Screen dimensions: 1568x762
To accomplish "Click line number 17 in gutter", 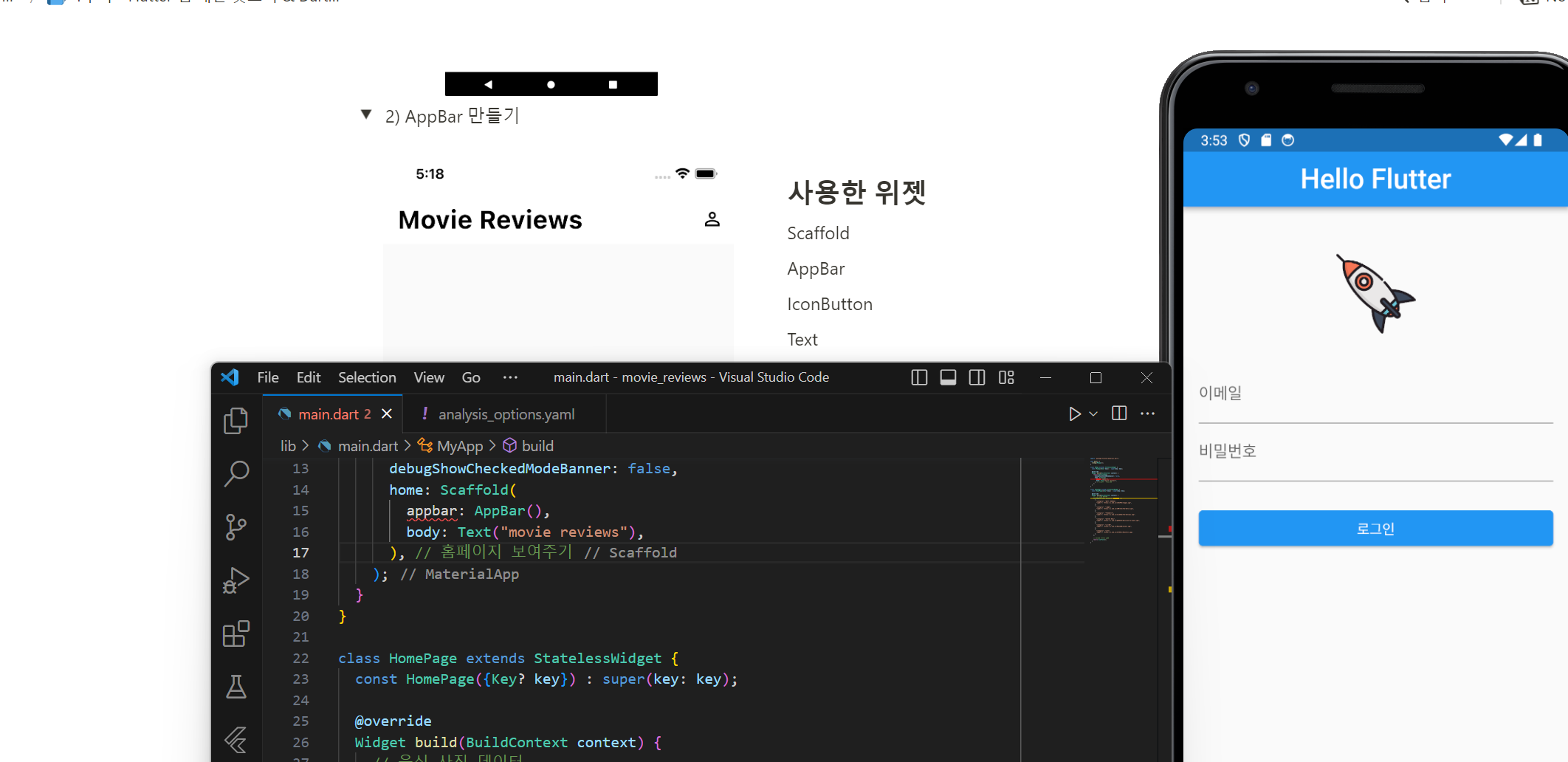I will [x=300, y=552].
